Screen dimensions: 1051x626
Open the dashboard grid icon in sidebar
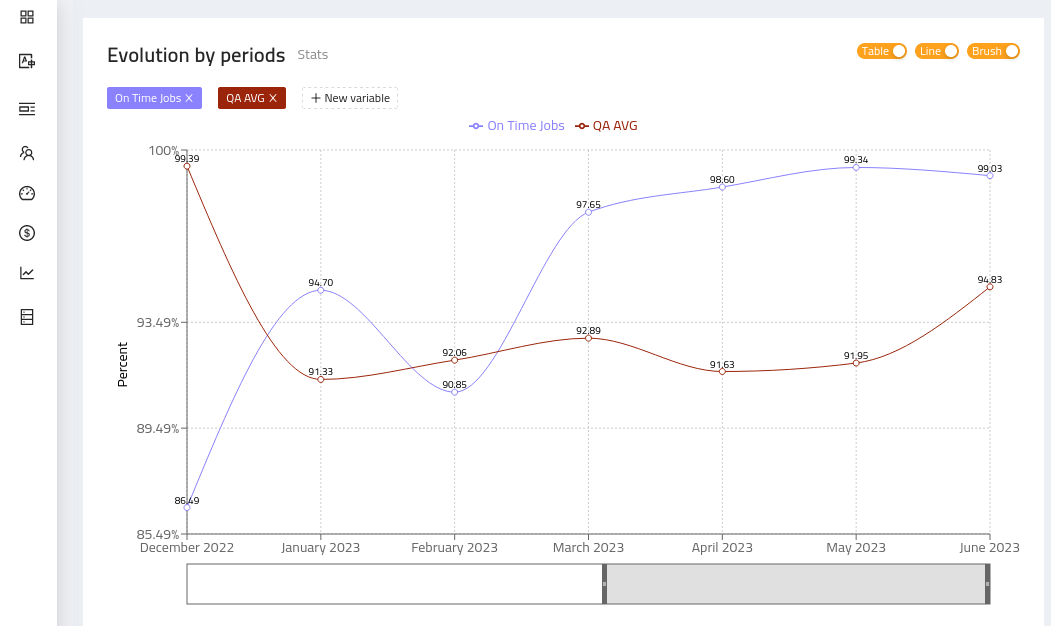tap(27, 17)
